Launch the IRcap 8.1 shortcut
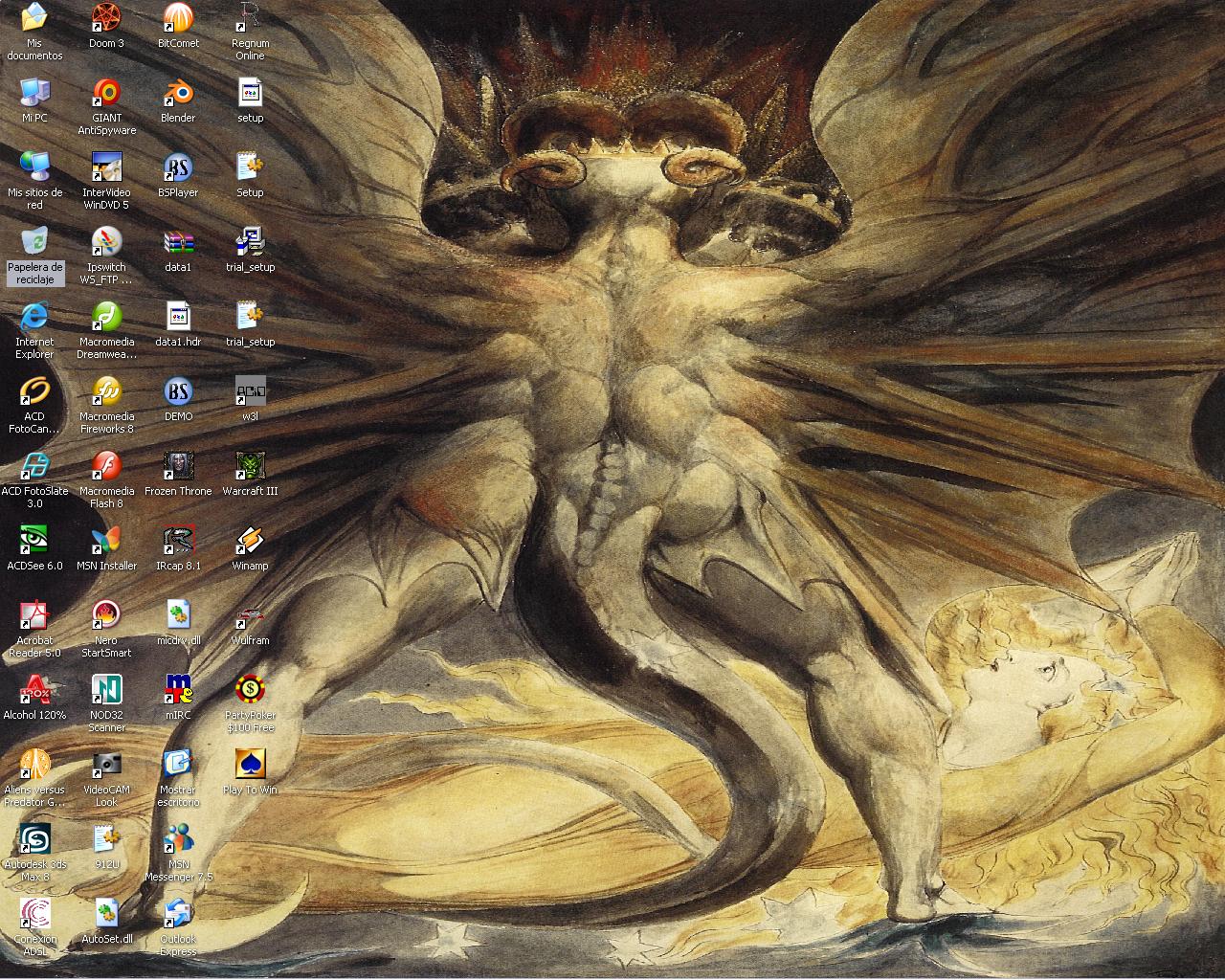This screenshot has width=1225, height=980. tap(178, 540)
